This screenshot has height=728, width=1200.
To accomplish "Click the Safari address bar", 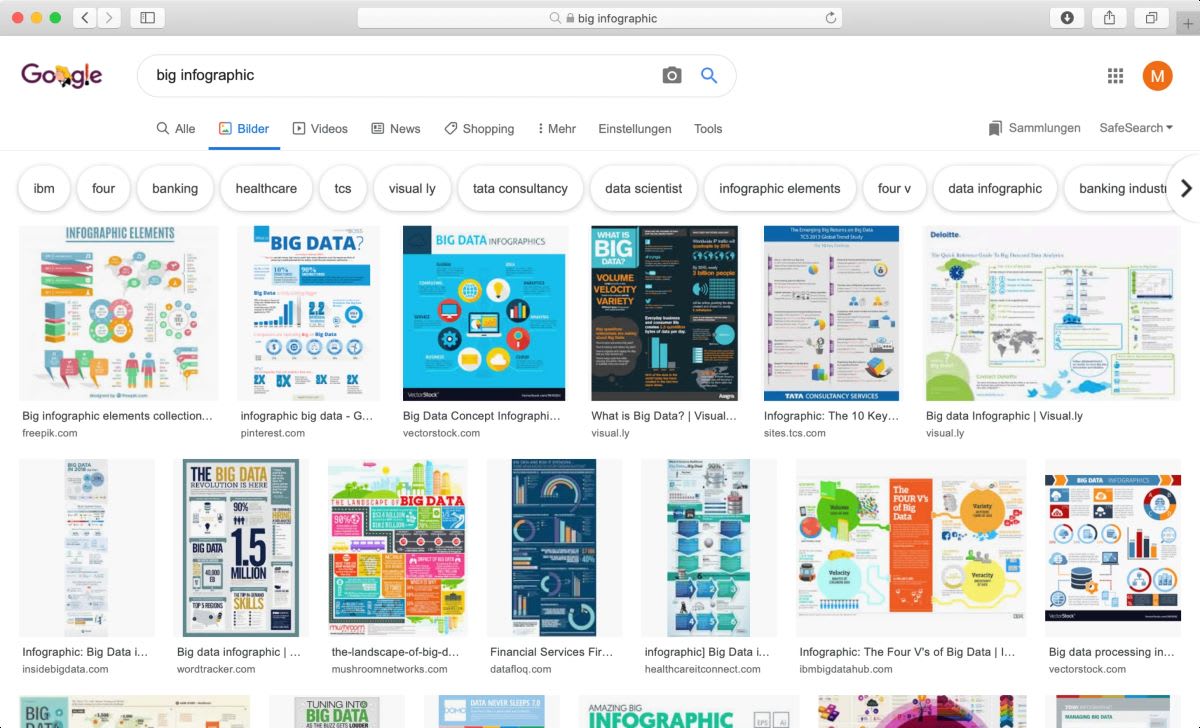I will tap(600, 18).
